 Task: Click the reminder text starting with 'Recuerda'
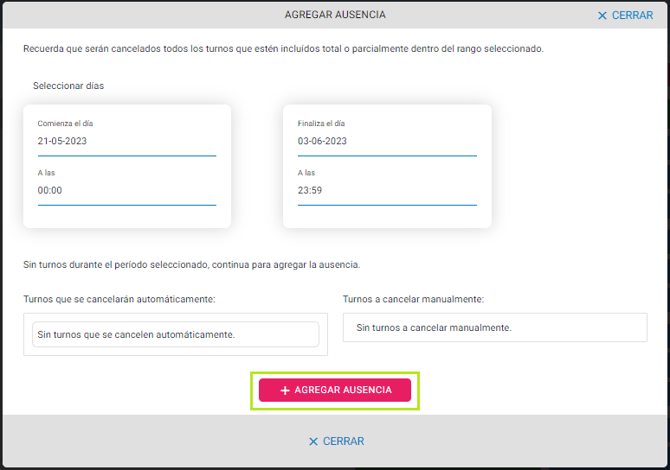click(x=283, y=48)
